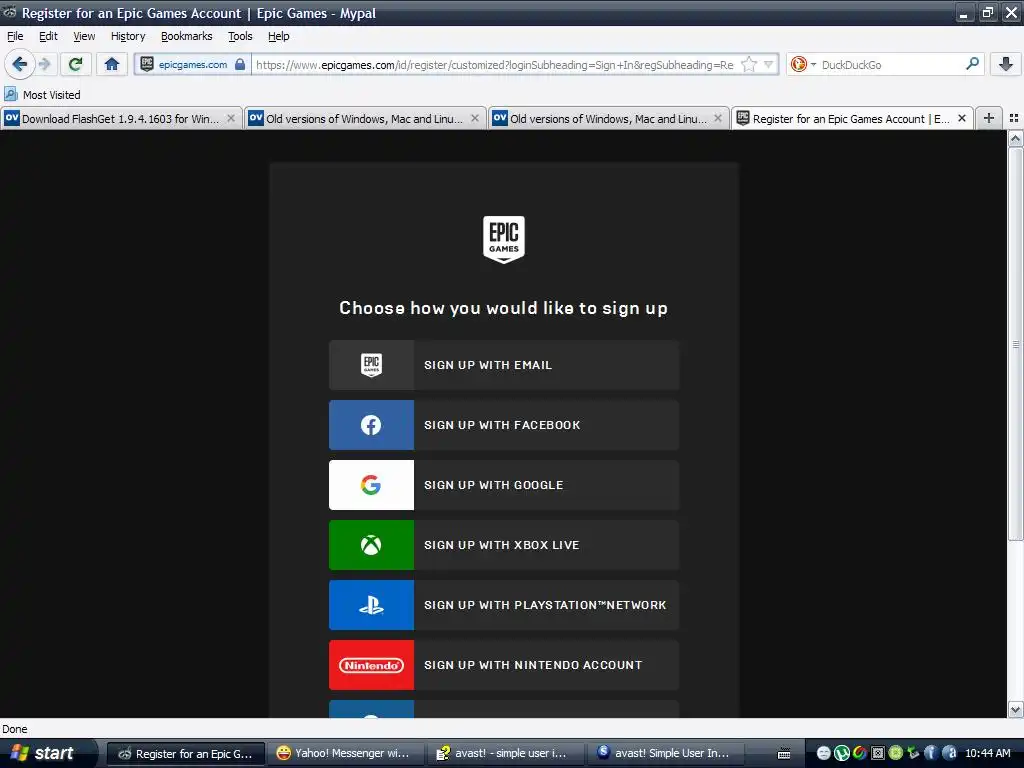The width and height of the screenshot is (1024, 768).
Task: Open the File menu
Action: pyautogui.click(x=15, y=36)
